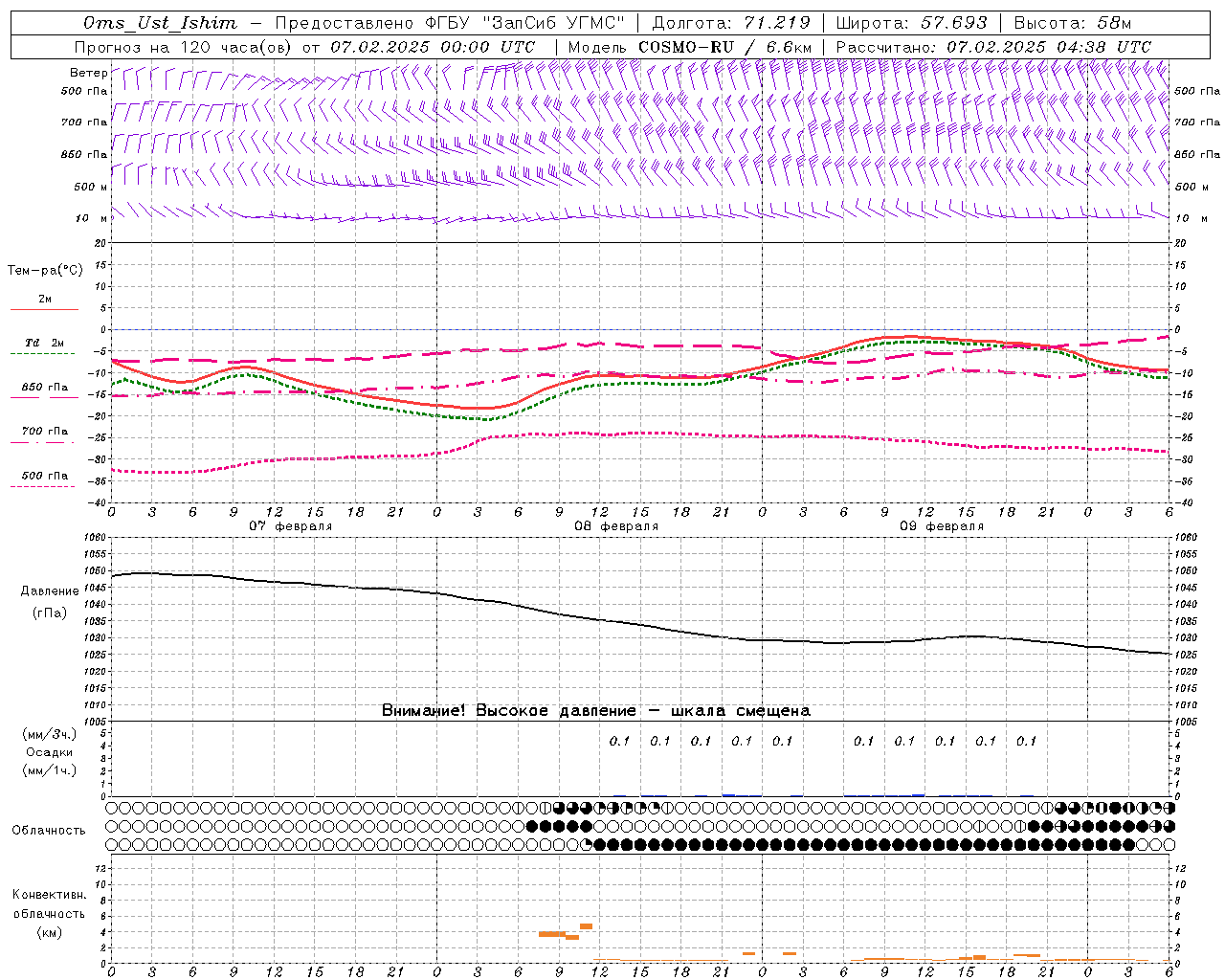Select the 'Прогноз на 120 часа(ов)' forecast header
1225x980 pixels.
tap(184, 47)
